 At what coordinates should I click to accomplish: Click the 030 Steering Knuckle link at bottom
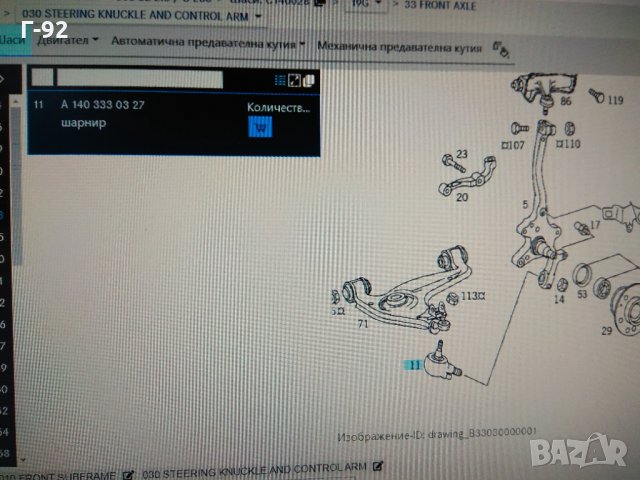click(255, 467)
